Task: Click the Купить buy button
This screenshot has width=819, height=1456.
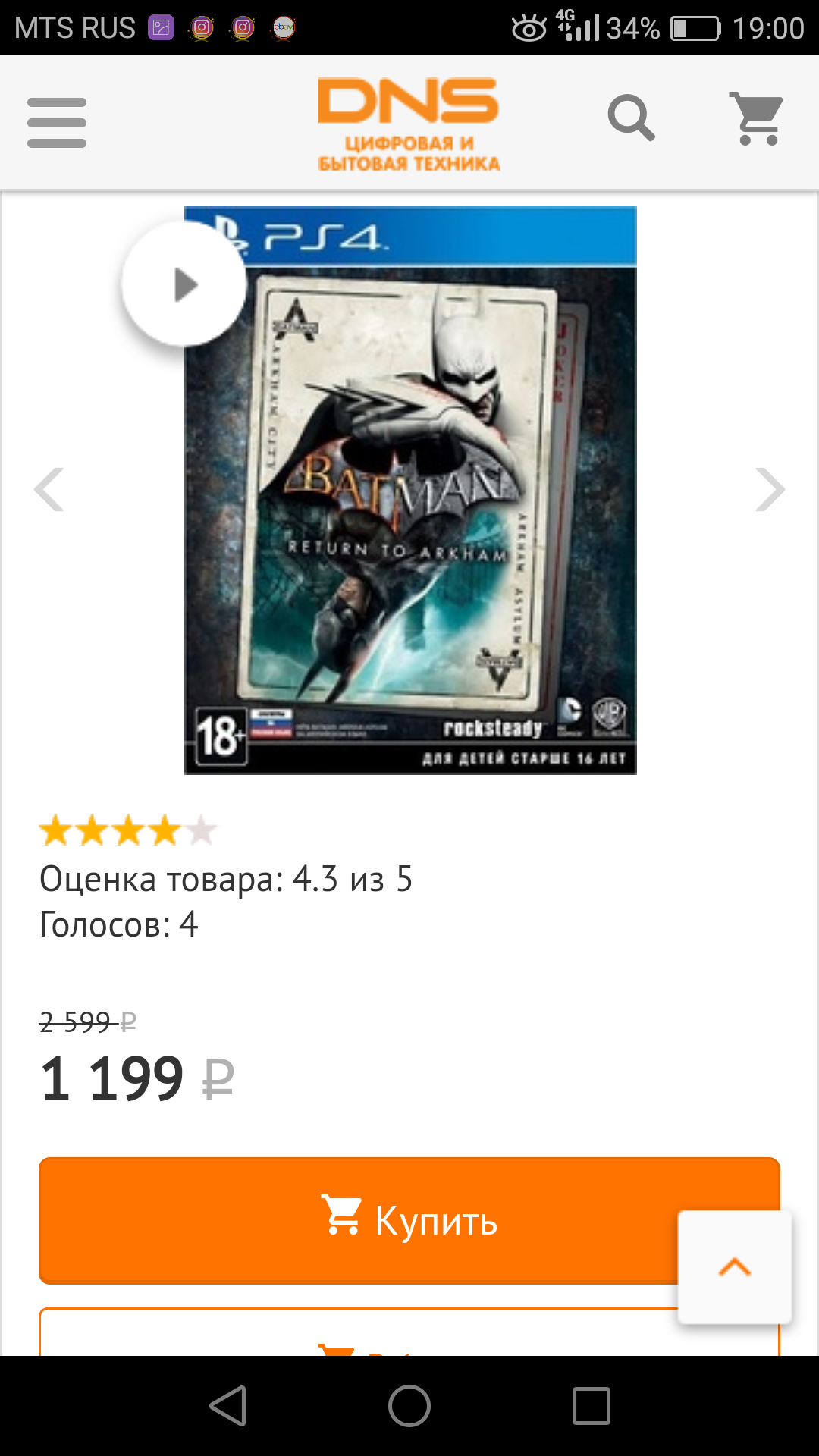Action: click(x=409, y=1220)
